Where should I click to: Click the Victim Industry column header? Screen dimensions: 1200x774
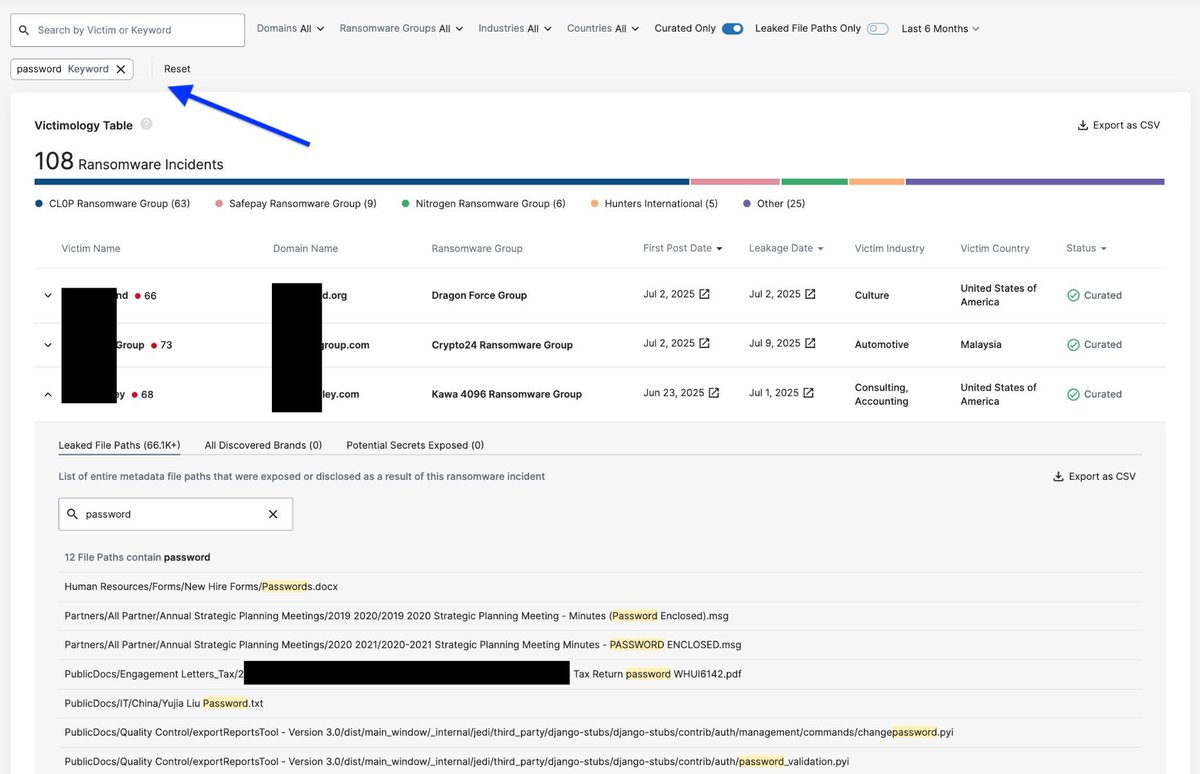[889, 248]
